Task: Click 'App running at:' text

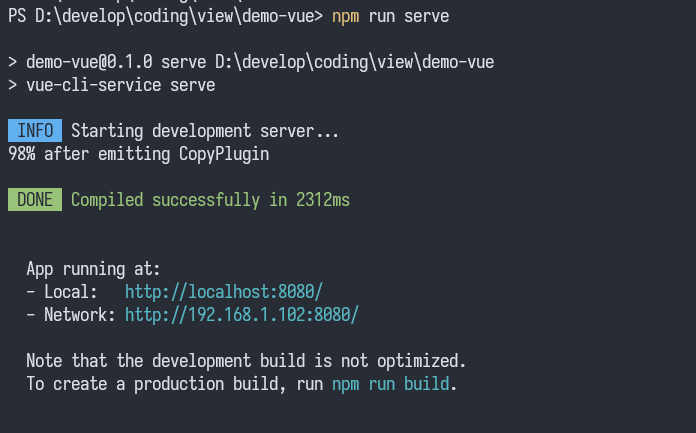Action: [93, 269]
